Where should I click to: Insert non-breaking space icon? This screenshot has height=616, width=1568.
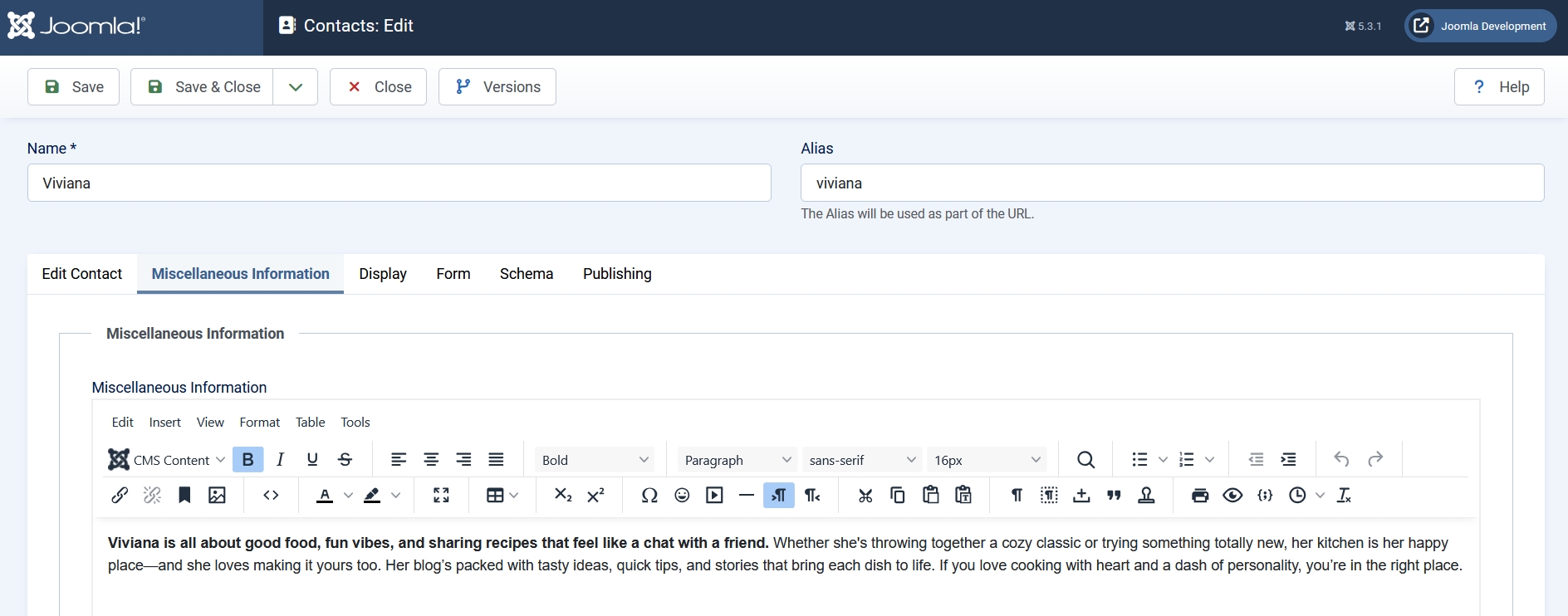[x=1081, y=495]
